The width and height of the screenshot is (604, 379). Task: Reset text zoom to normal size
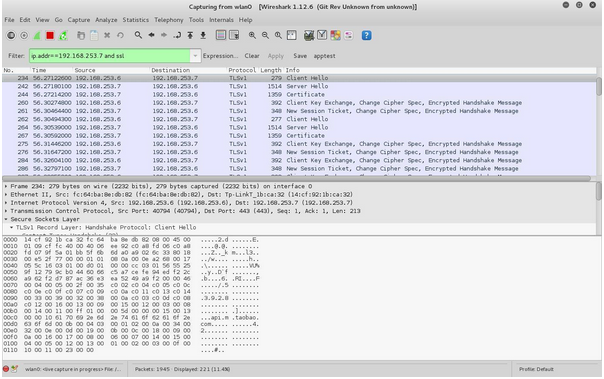coord(278,35)
